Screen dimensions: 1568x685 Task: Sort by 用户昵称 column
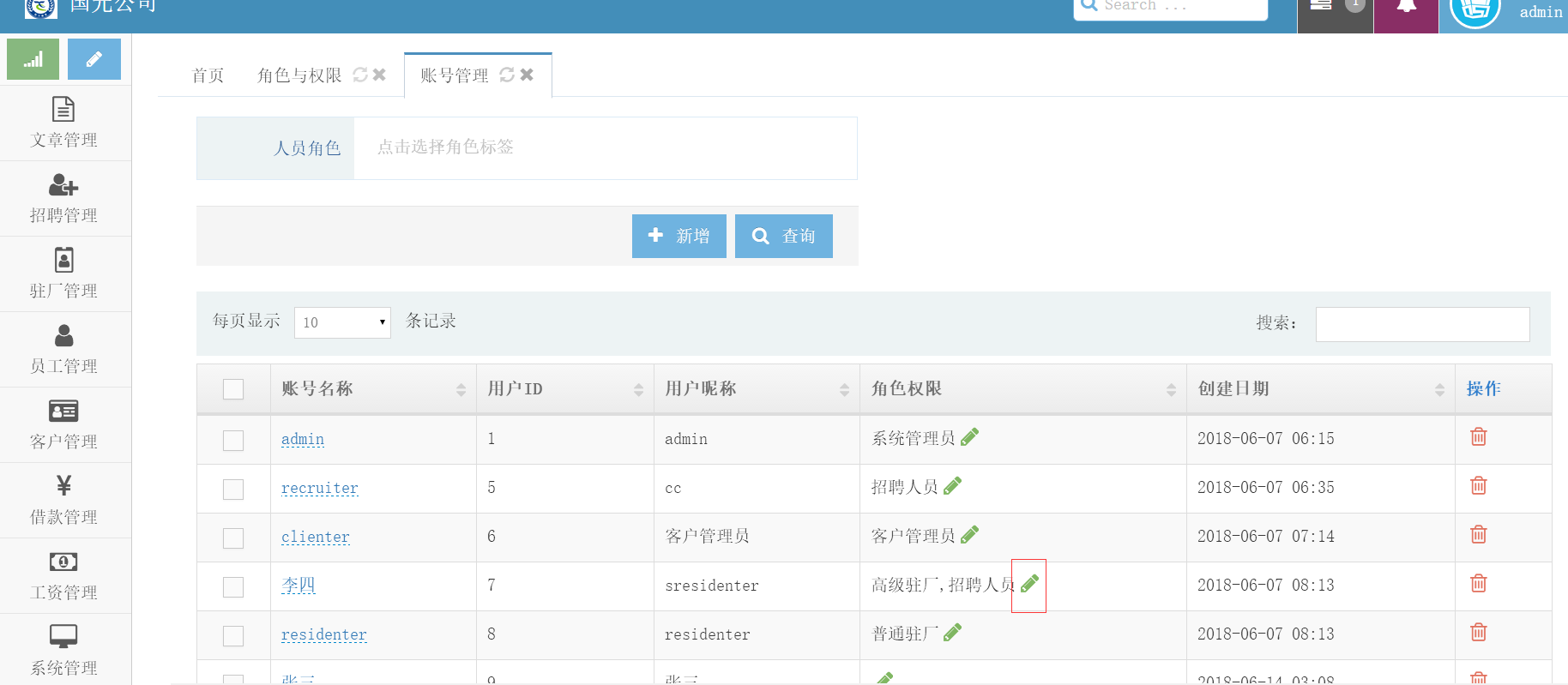[x=757, y=389]
